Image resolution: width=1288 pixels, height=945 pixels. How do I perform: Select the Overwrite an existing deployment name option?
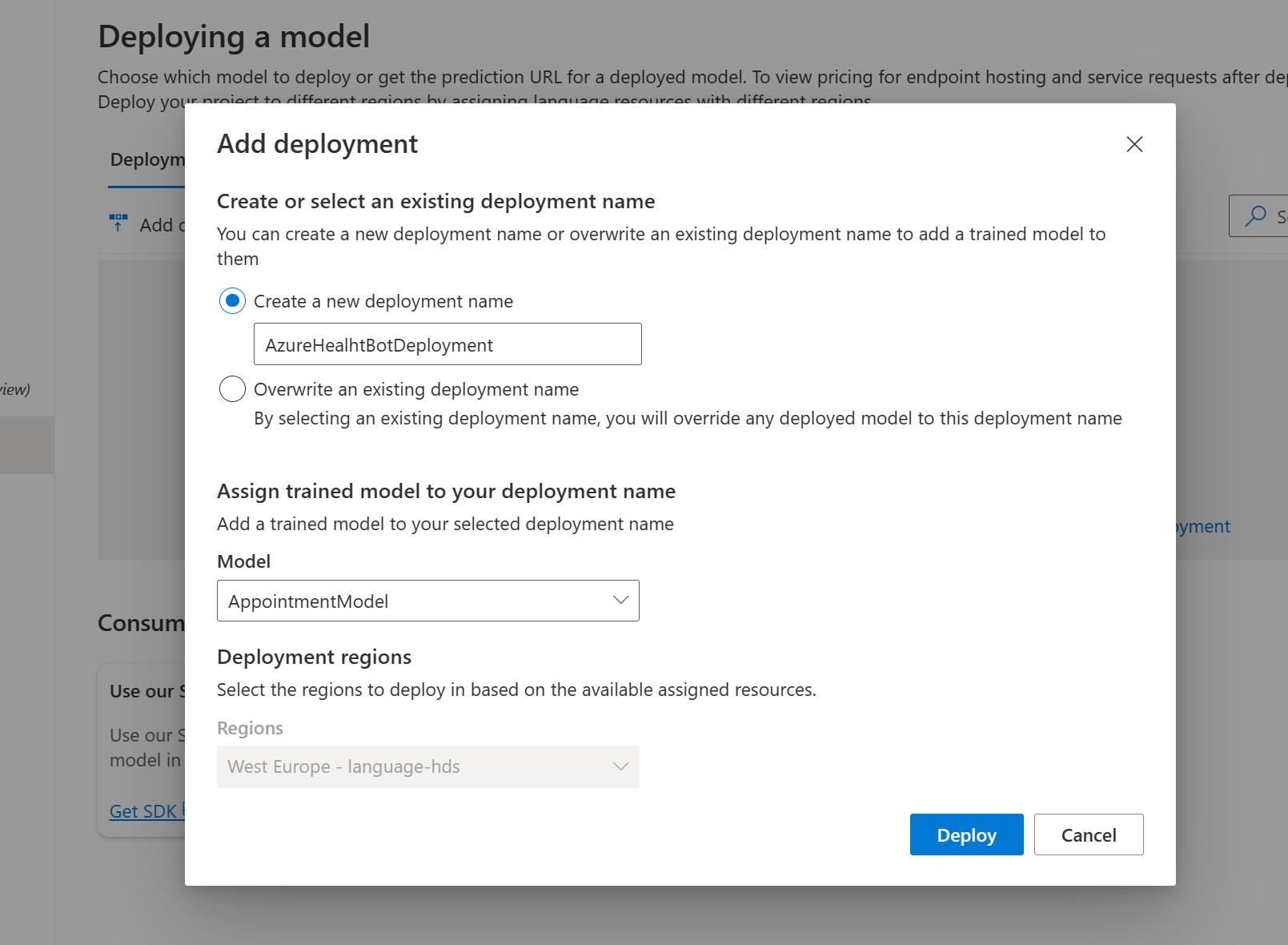232,388
